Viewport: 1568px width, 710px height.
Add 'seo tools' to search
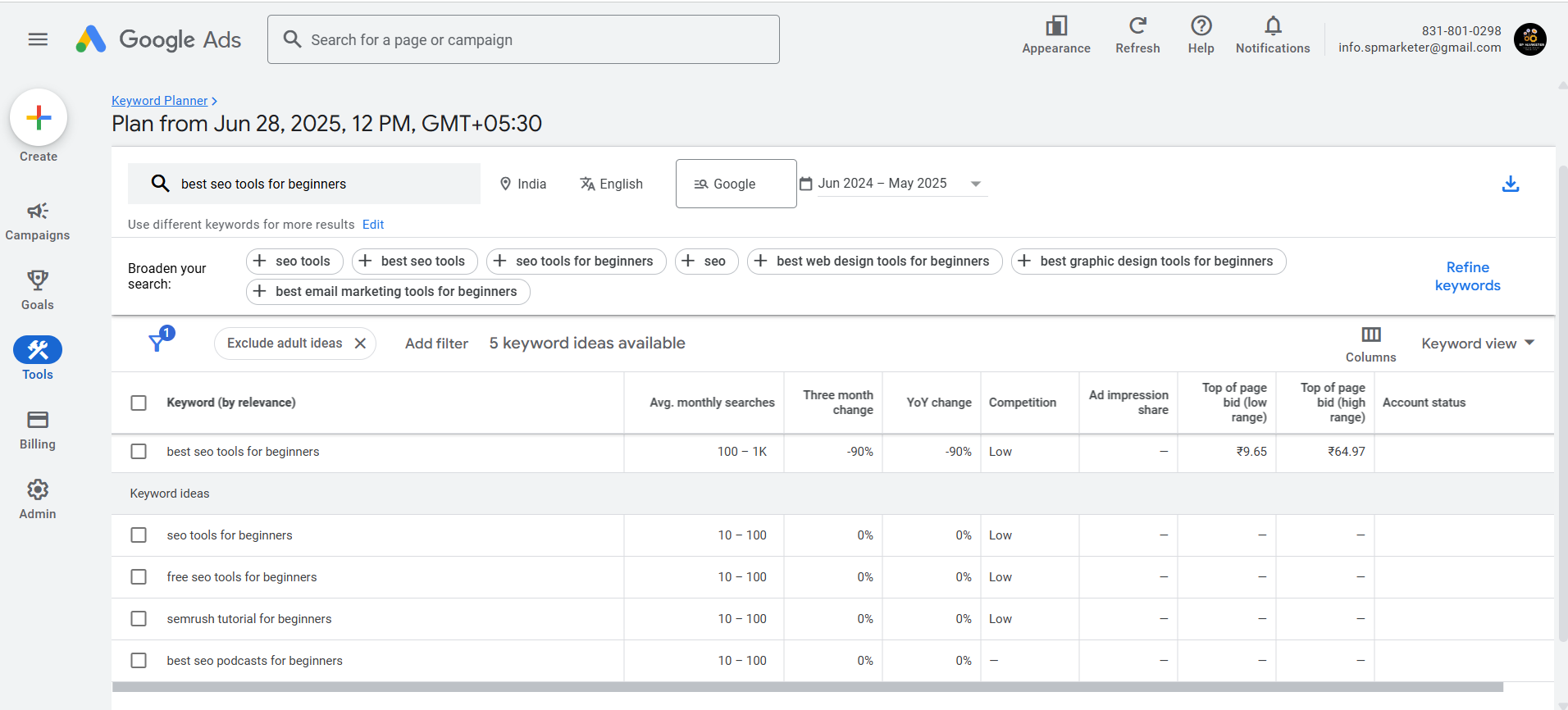[294, 261]
